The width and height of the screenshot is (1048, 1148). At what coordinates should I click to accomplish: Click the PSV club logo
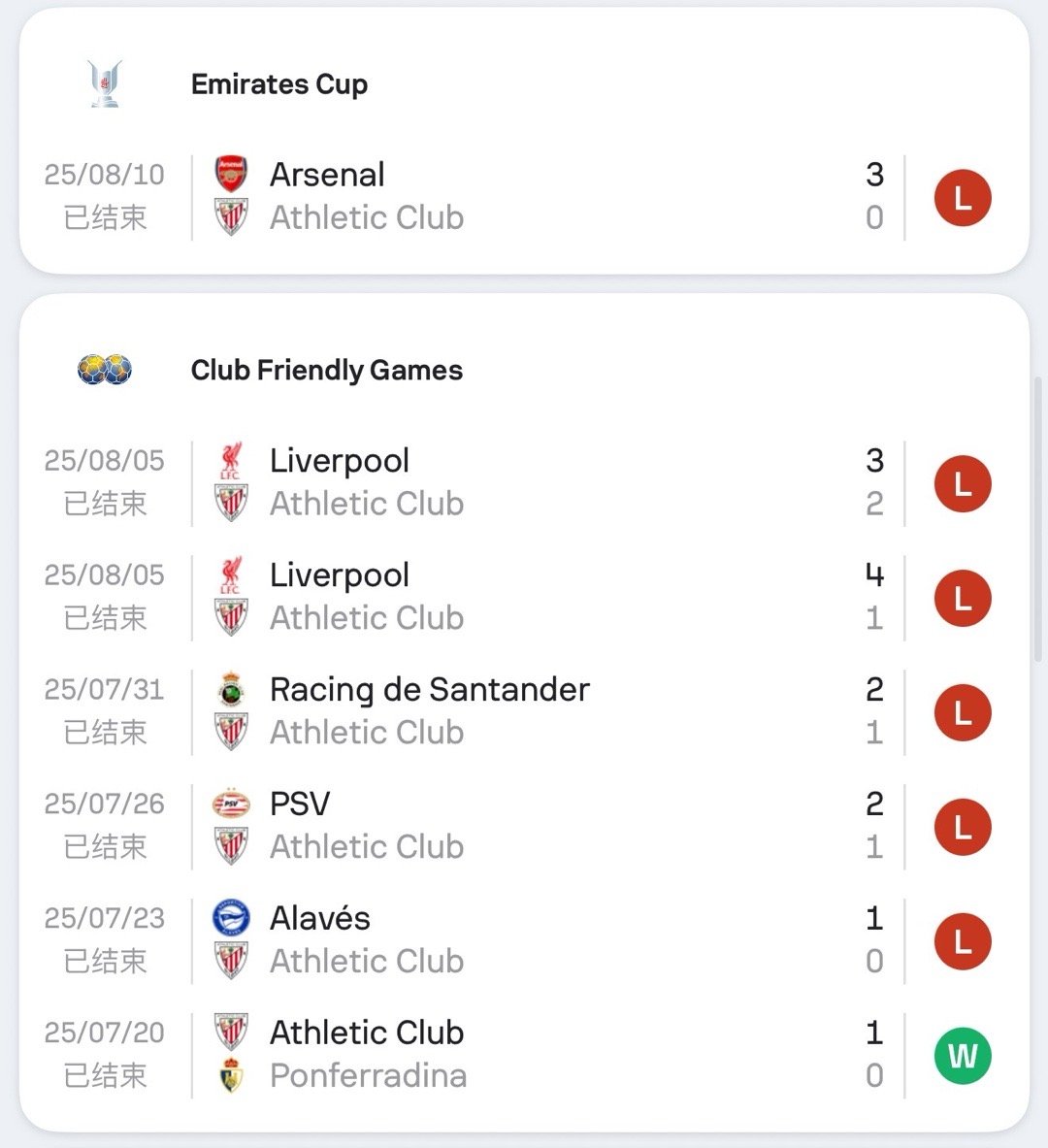(x=231, y=804)
